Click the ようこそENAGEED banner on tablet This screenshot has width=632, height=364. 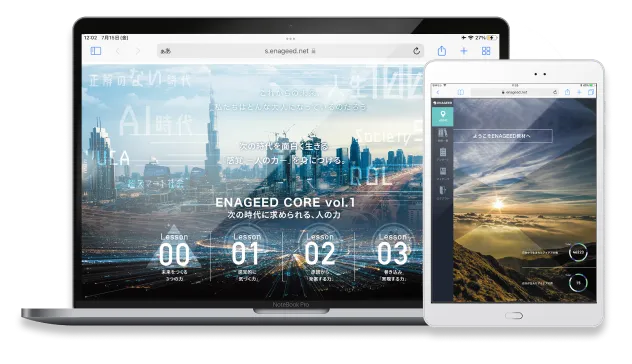tap(503, 136)
